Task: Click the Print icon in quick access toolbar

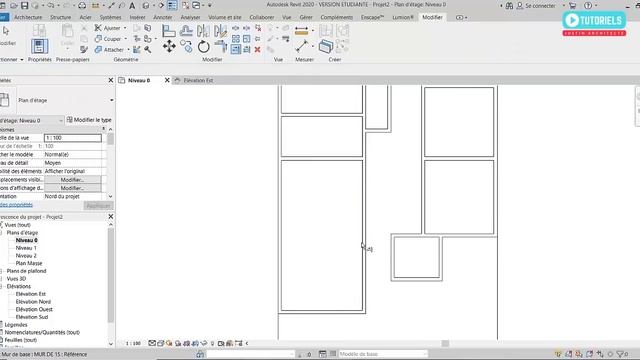Action: pyautogui.click(x=82, y=6)
